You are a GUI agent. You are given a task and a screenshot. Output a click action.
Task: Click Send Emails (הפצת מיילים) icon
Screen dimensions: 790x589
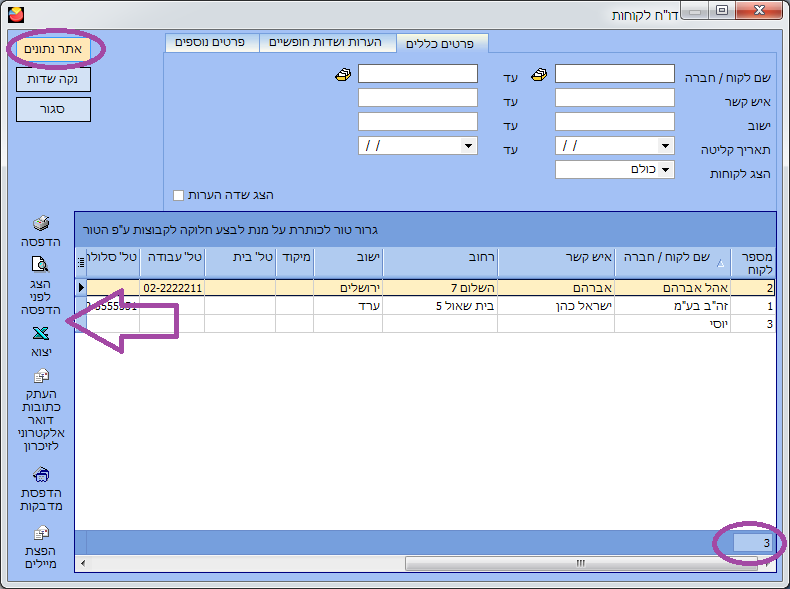pyautogui.click(x=41, y=533)
